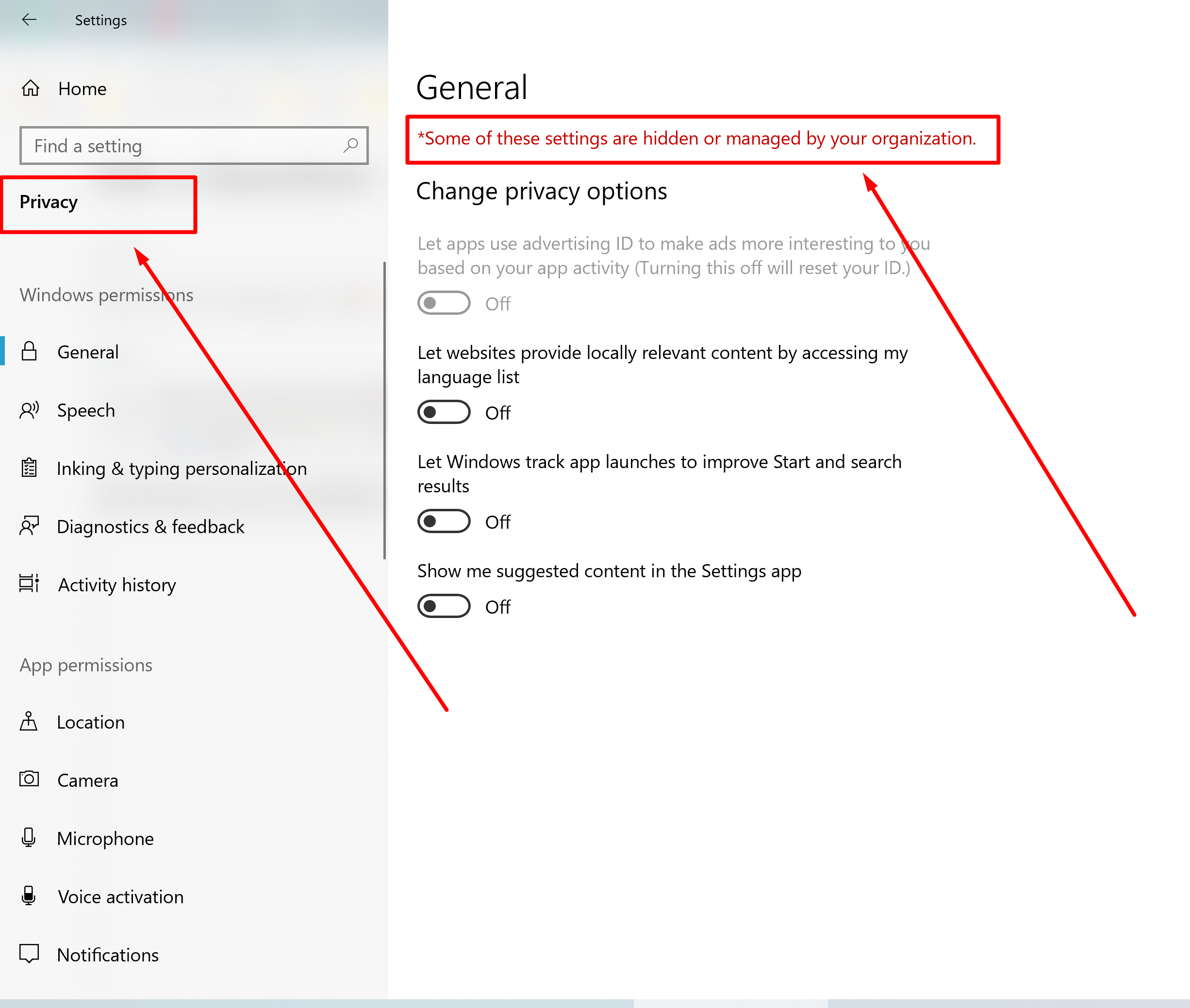Click the back arrow icon
The image size is (1190, 1008).
tap(29, 20)
